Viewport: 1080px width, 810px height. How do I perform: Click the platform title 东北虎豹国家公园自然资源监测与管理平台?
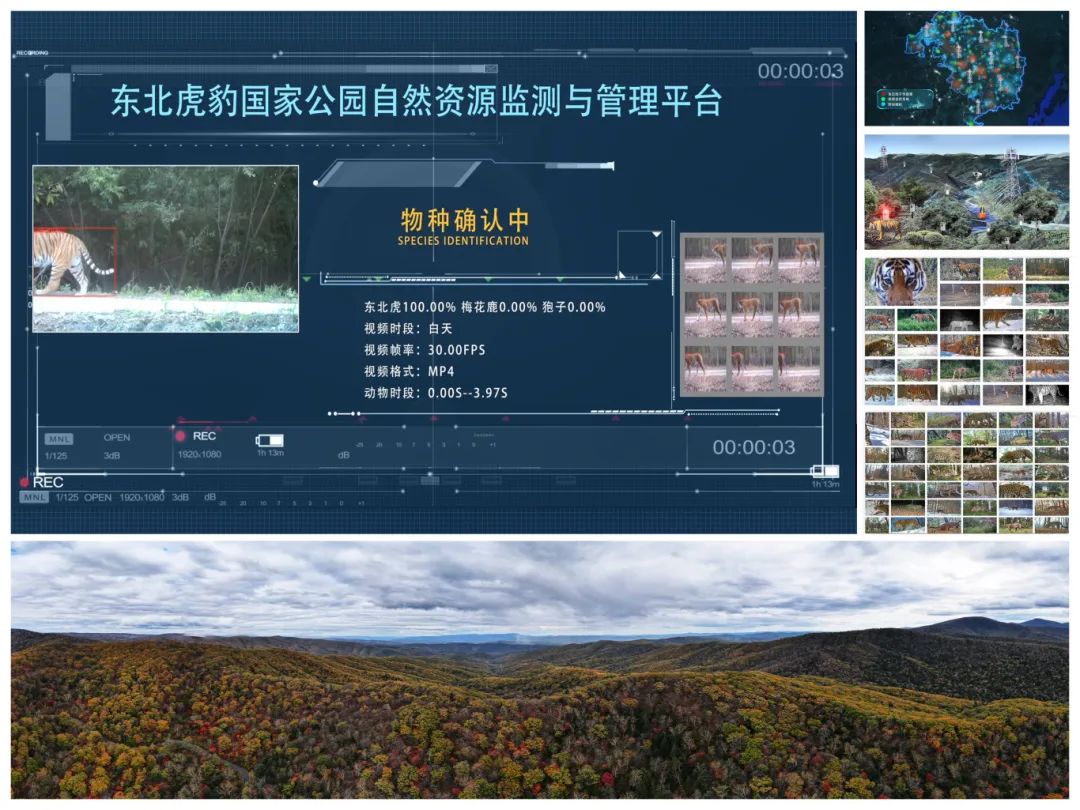point(416,101)
